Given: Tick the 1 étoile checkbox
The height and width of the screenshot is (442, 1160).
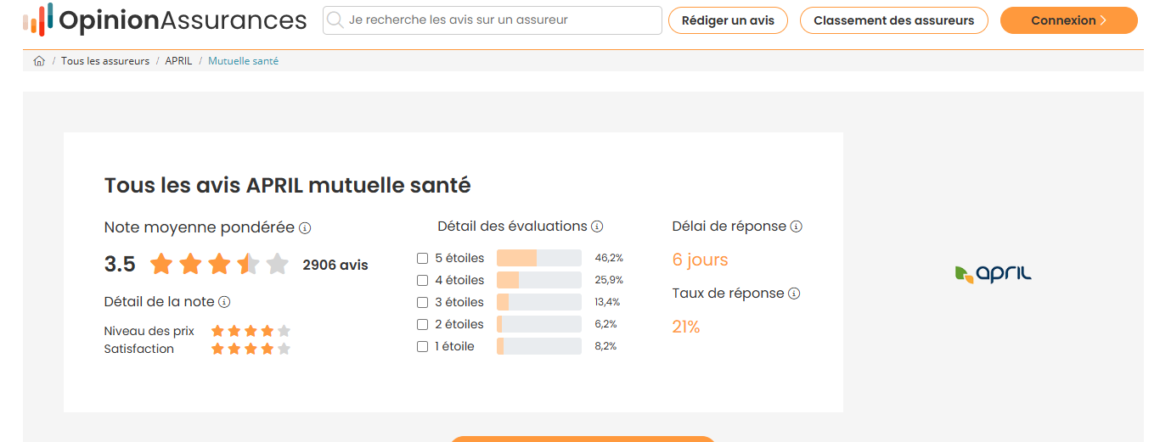Looking at the screenshot, I should [x=422, y=346].
